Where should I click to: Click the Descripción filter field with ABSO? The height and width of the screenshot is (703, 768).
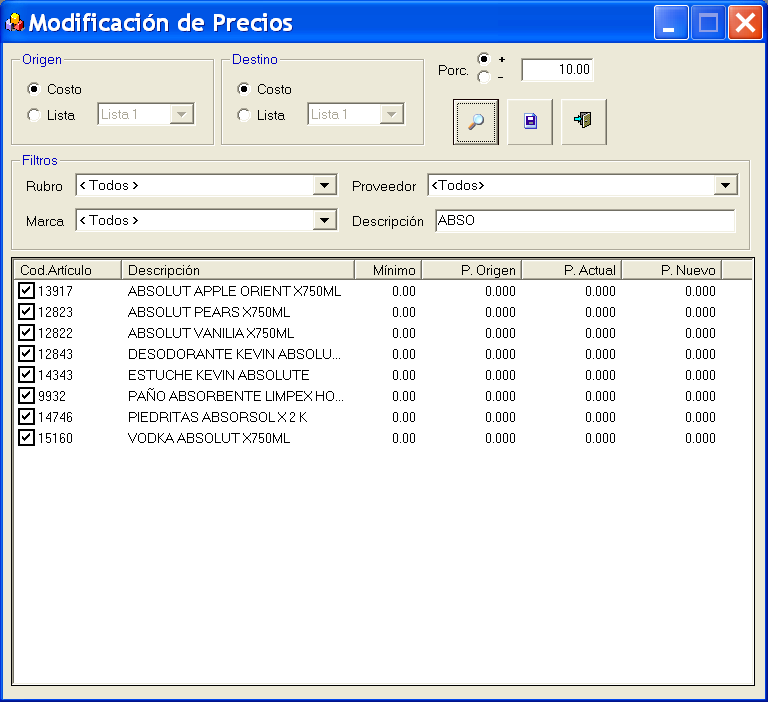[585, 220]
